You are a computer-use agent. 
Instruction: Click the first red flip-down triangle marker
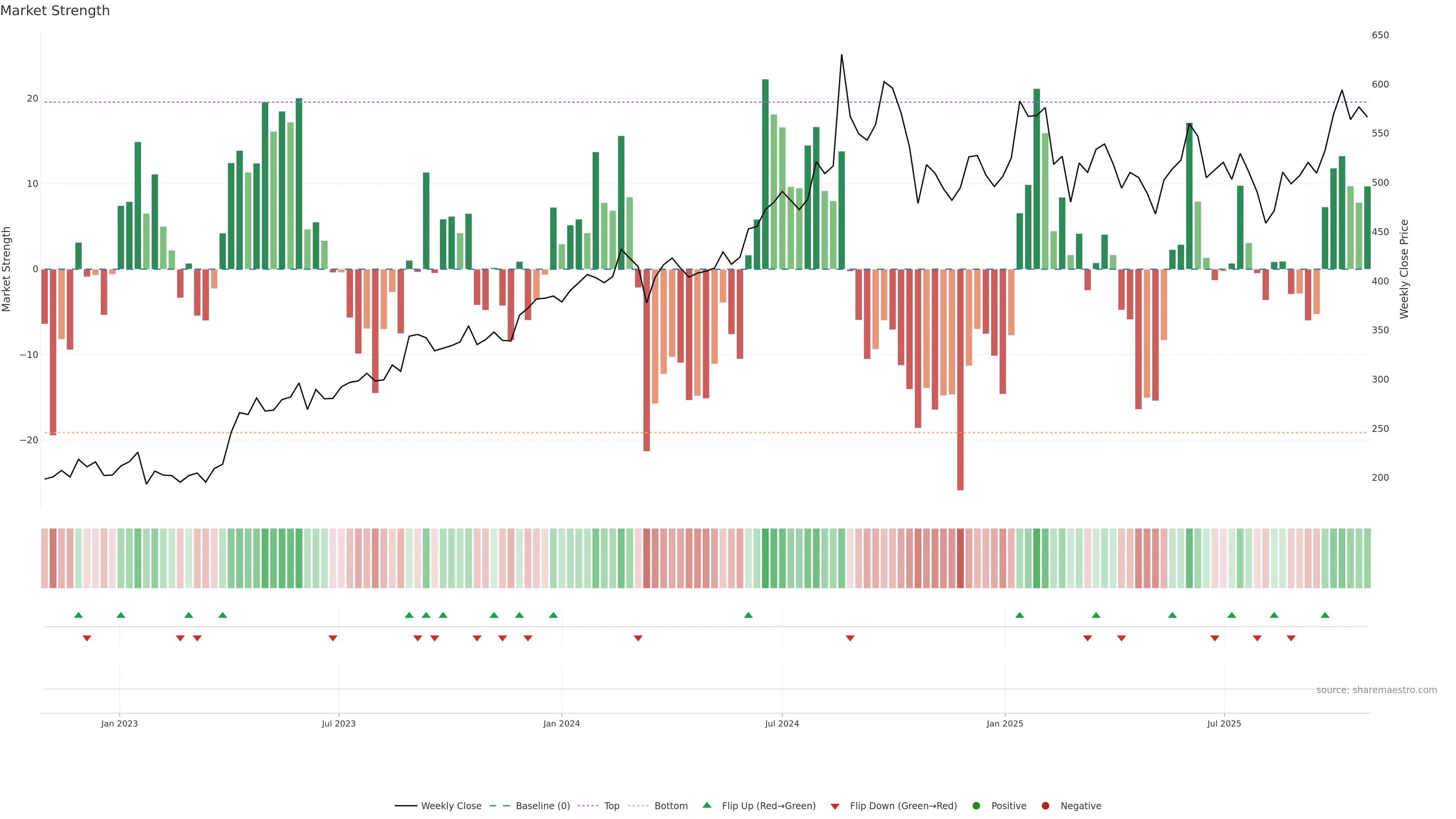(87, 638)
